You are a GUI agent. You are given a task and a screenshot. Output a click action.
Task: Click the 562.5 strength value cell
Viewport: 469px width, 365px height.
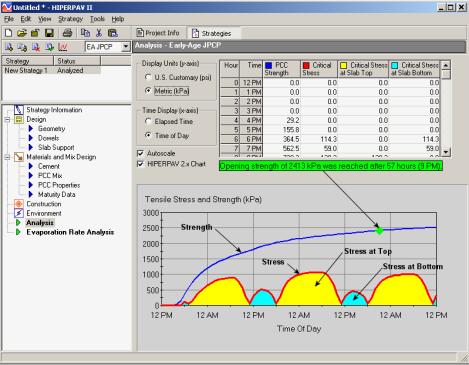pos(282,148)
